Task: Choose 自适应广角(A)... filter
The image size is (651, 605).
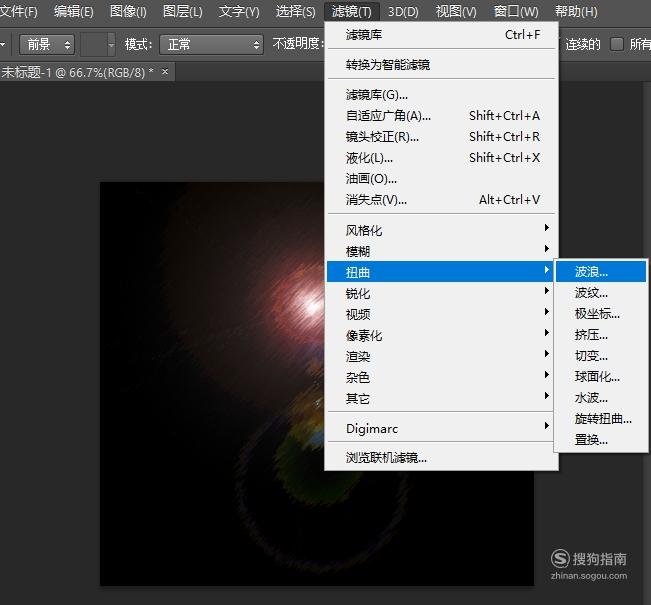Action: (x=442, y=115)
